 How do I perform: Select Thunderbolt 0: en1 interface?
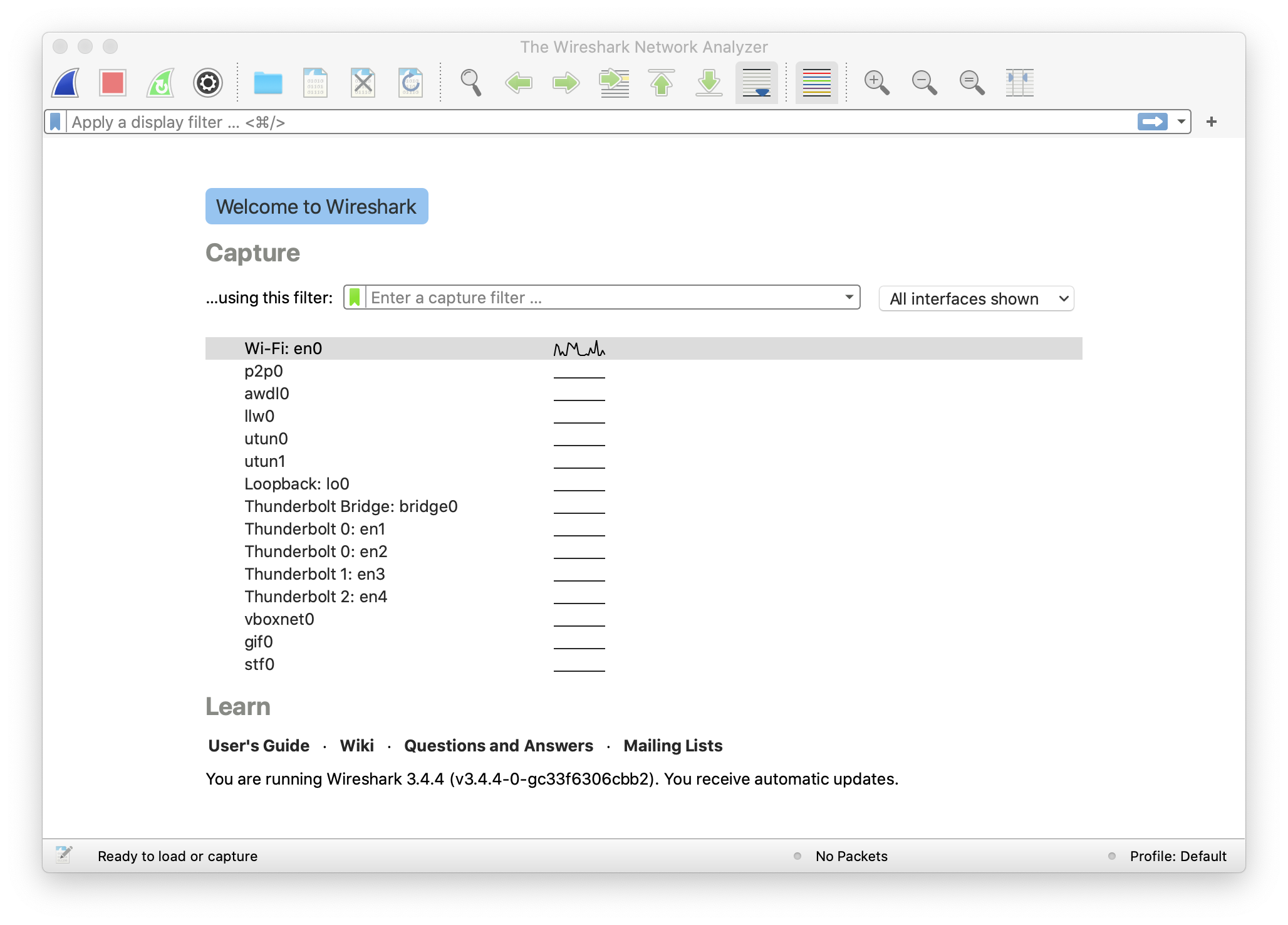click(x=644, y=529)
